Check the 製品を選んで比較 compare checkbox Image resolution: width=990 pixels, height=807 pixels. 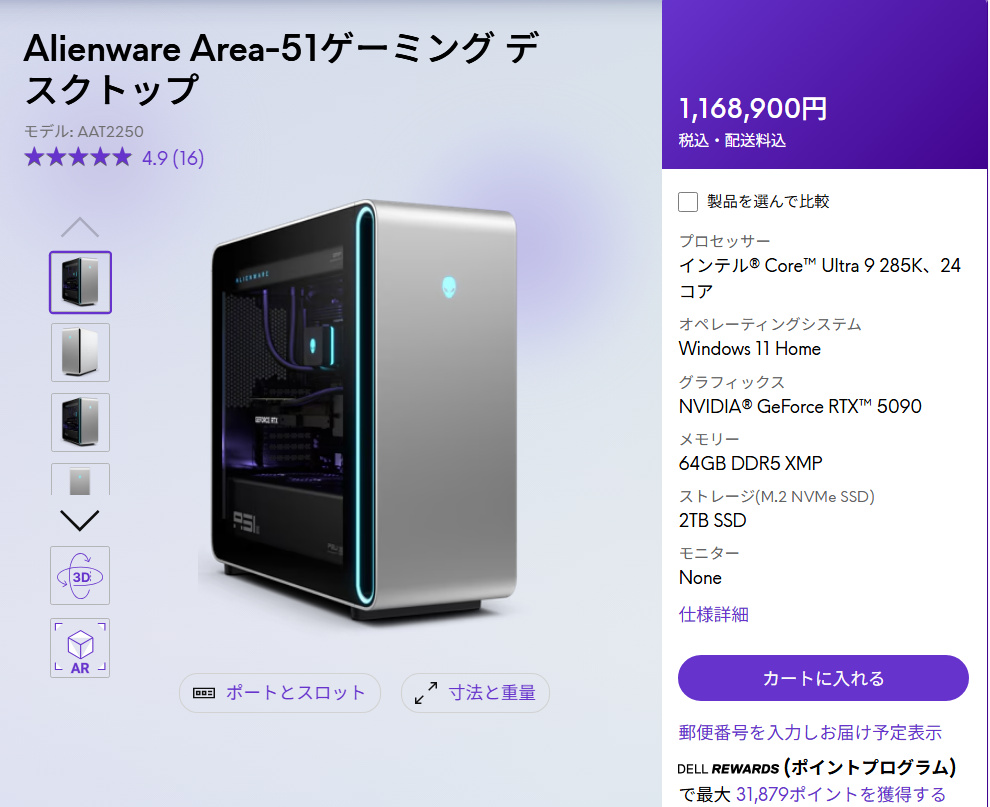[x=688, y=202]
